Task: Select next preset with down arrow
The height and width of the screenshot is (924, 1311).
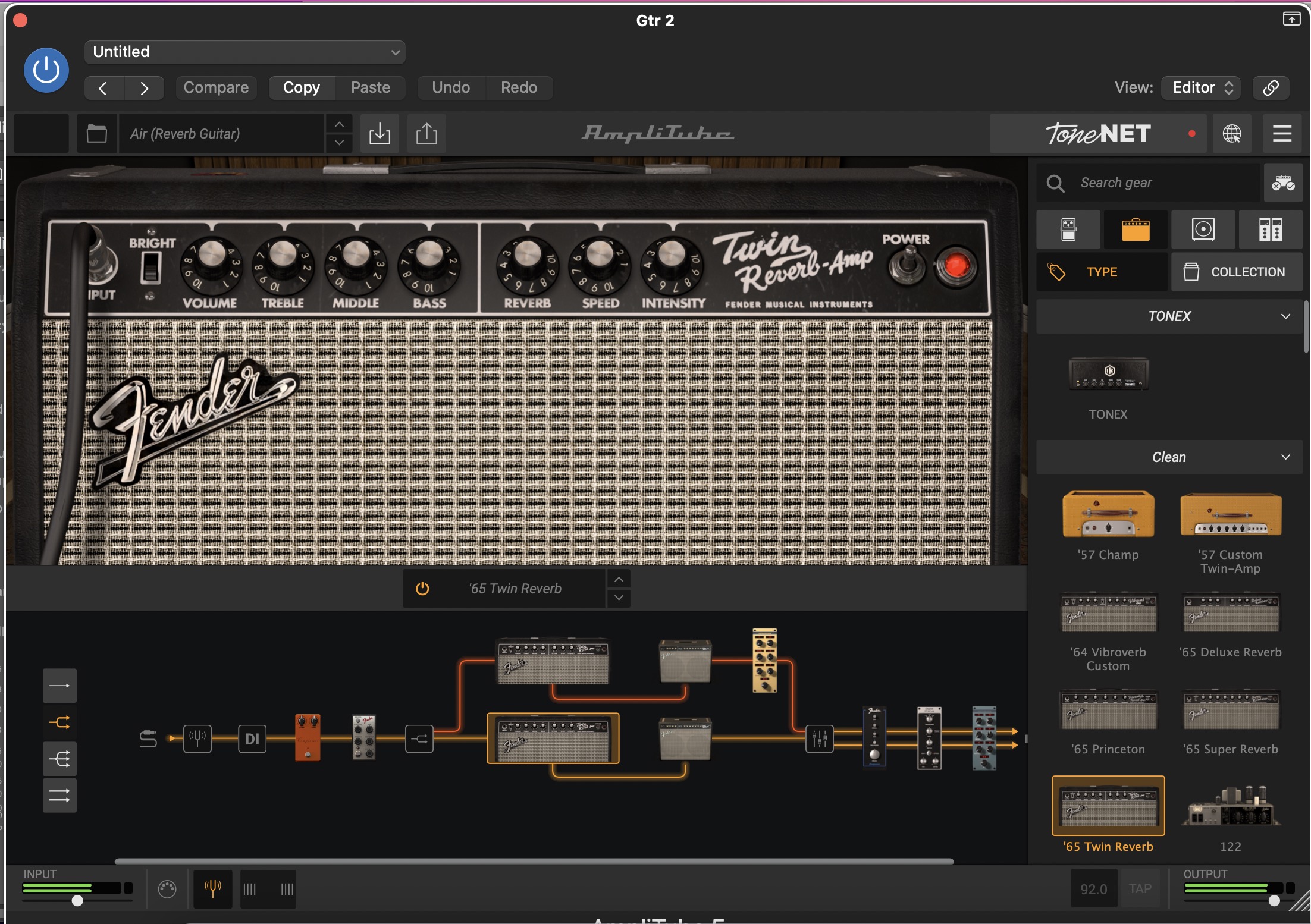Action: [x=339, y=143]
